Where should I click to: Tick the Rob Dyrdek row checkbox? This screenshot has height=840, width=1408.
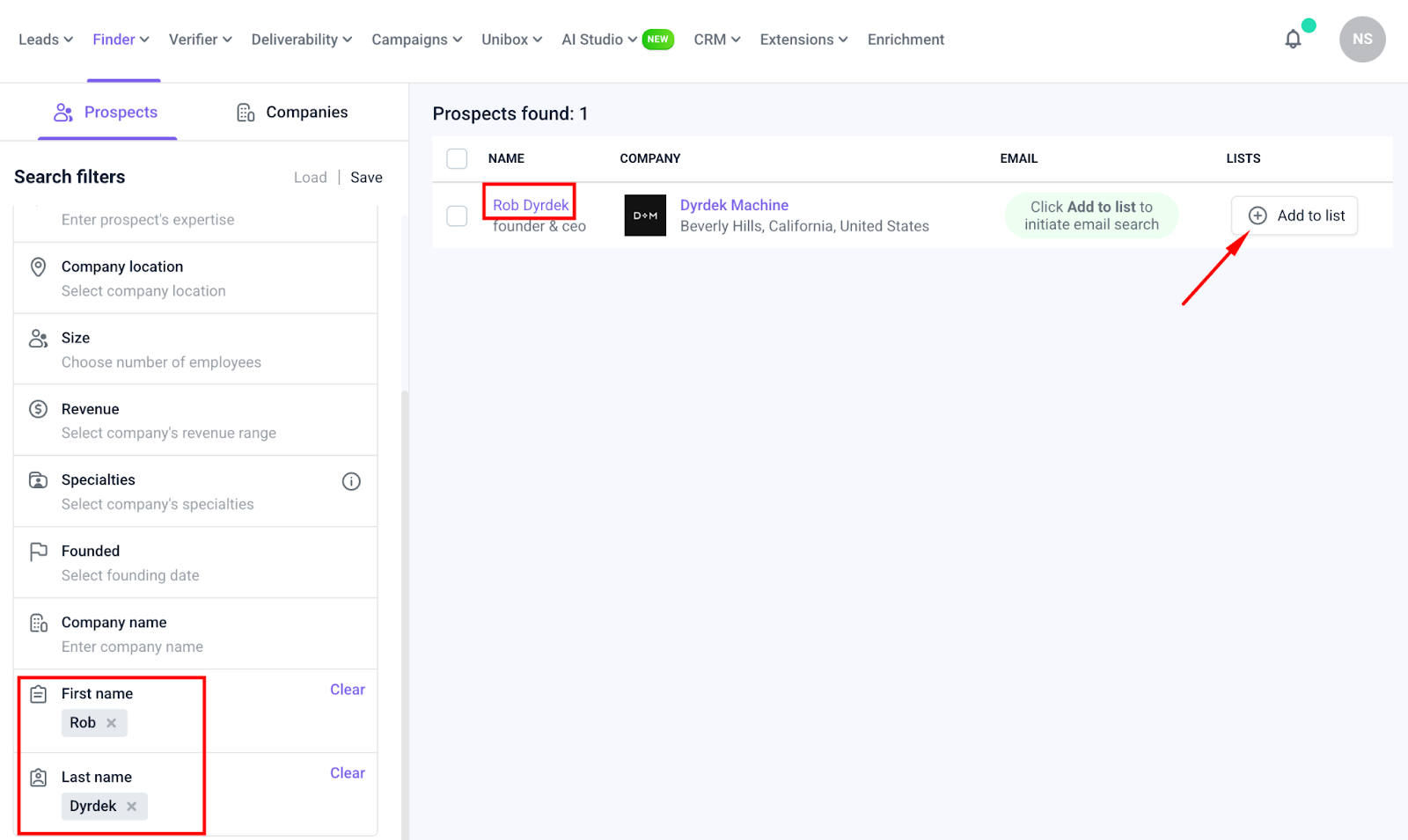pyautogui.click(x=457, y=215)
